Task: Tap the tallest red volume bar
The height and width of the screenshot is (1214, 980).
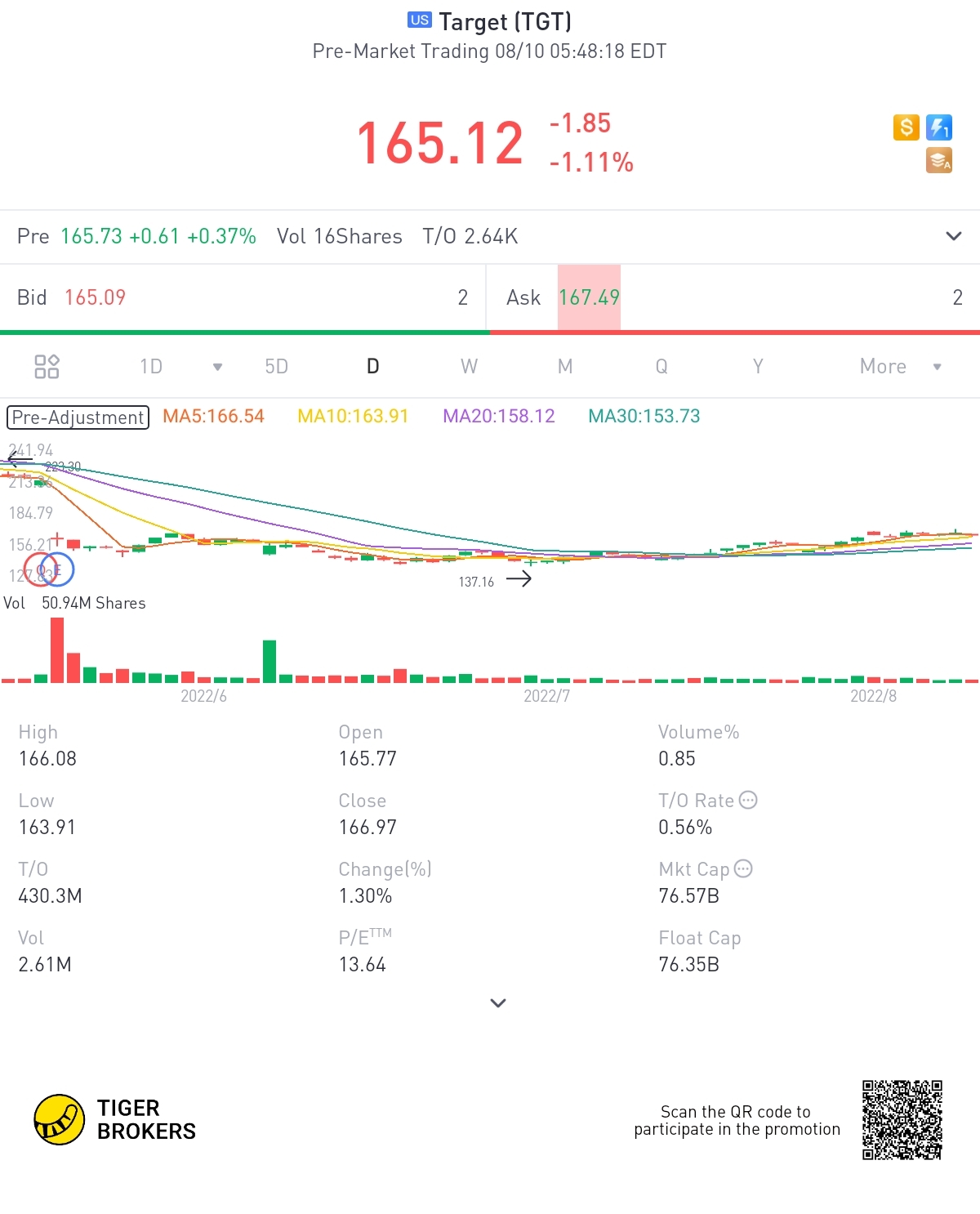Action: (57, 650)
